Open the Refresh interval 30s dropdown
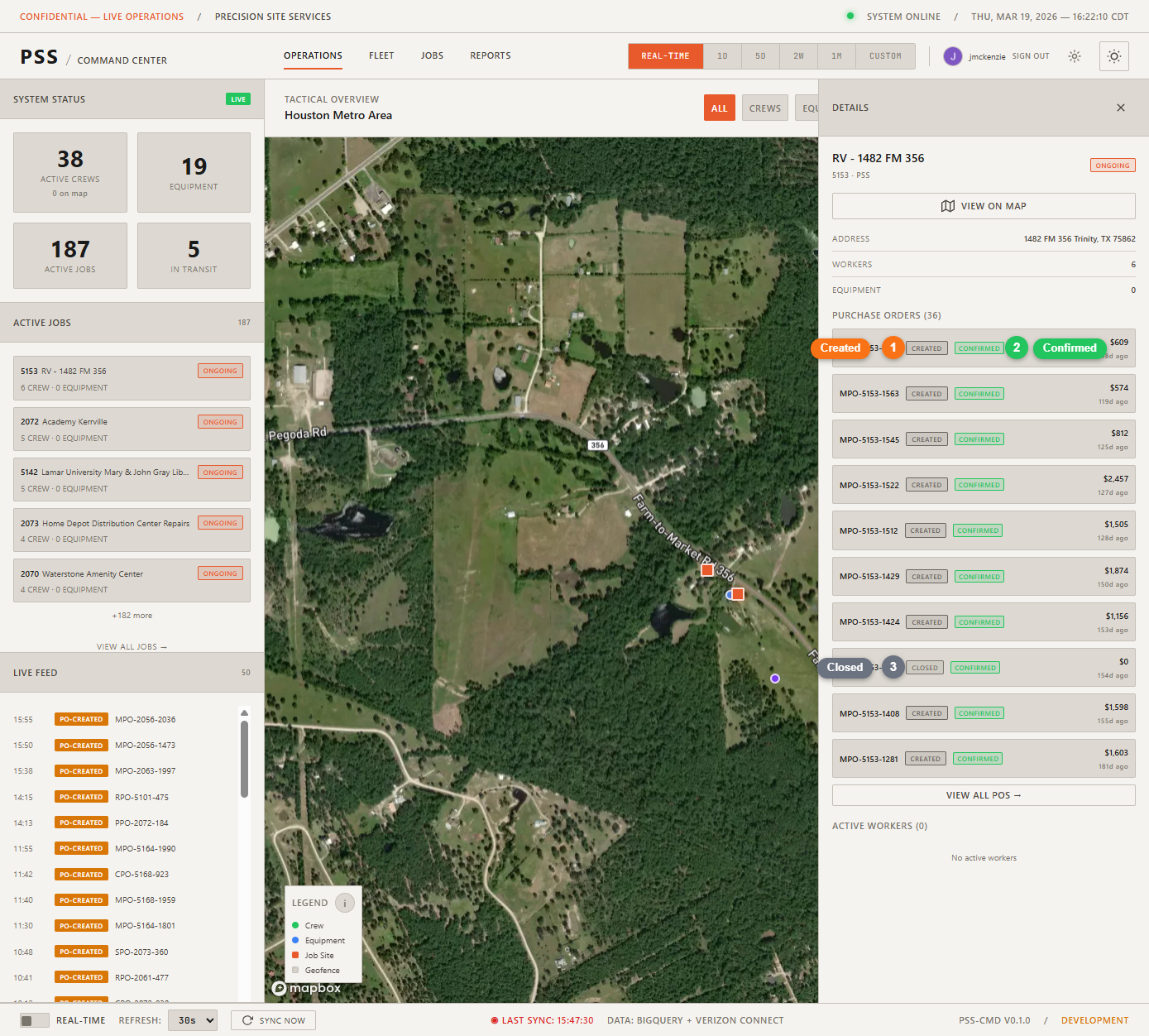This screenshot has width=1149, height=1036. [x=192, y=1020]
